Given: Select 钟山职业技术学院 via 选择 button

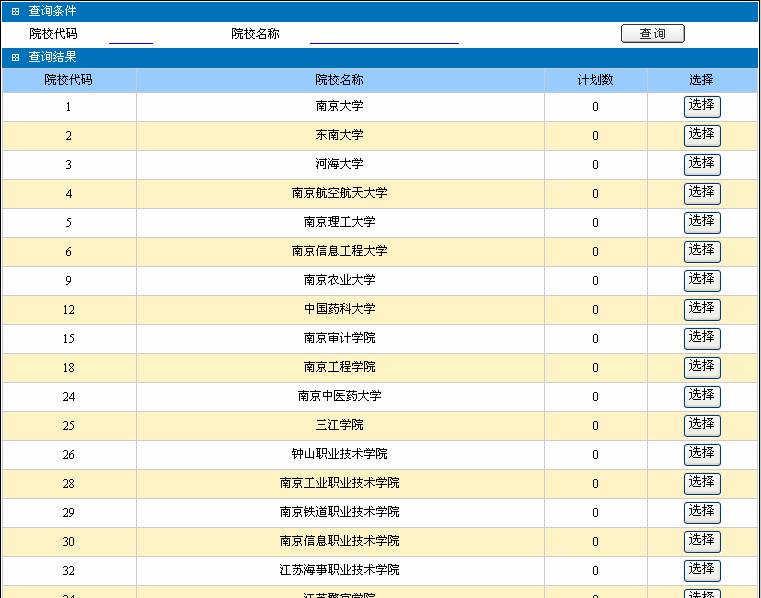Looking at the screenshot, I should [x=701, y=454].
